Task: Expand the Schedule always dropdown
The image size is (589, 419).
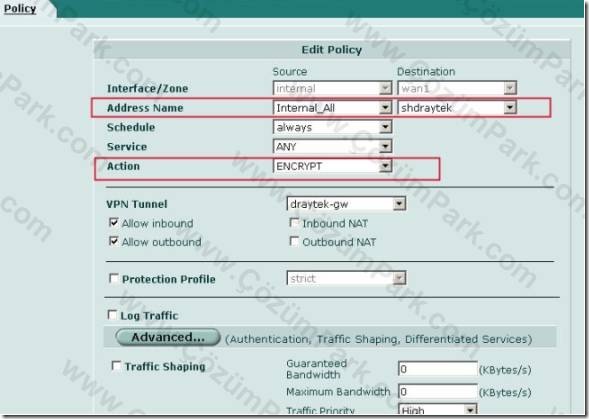Action: 332,127
